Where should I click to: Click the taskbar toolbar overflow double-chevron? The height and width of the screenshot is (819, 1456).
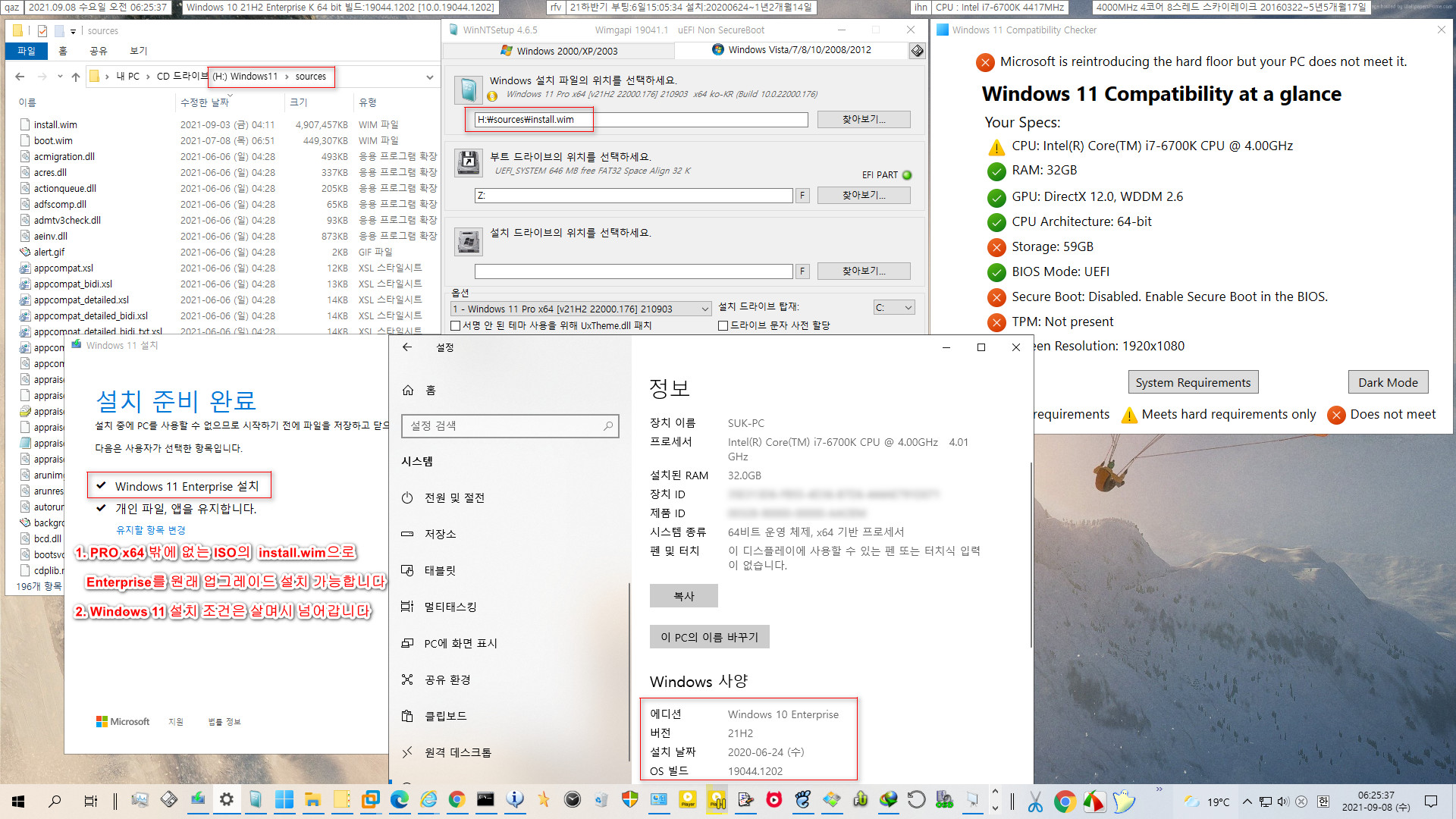1159,790
